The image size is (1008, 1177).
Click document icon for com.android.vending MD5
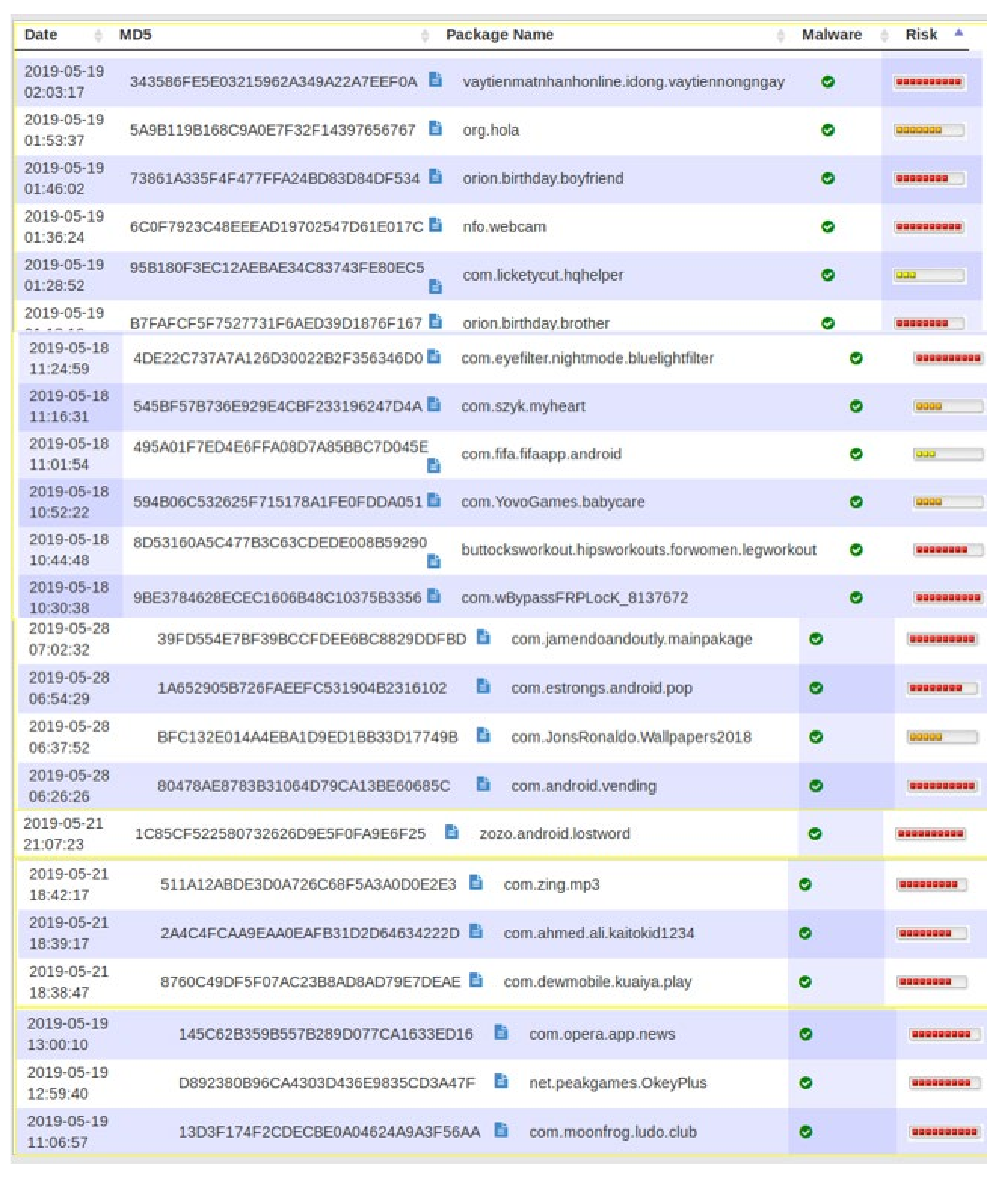pyautogui.click(x=483, y=784)
